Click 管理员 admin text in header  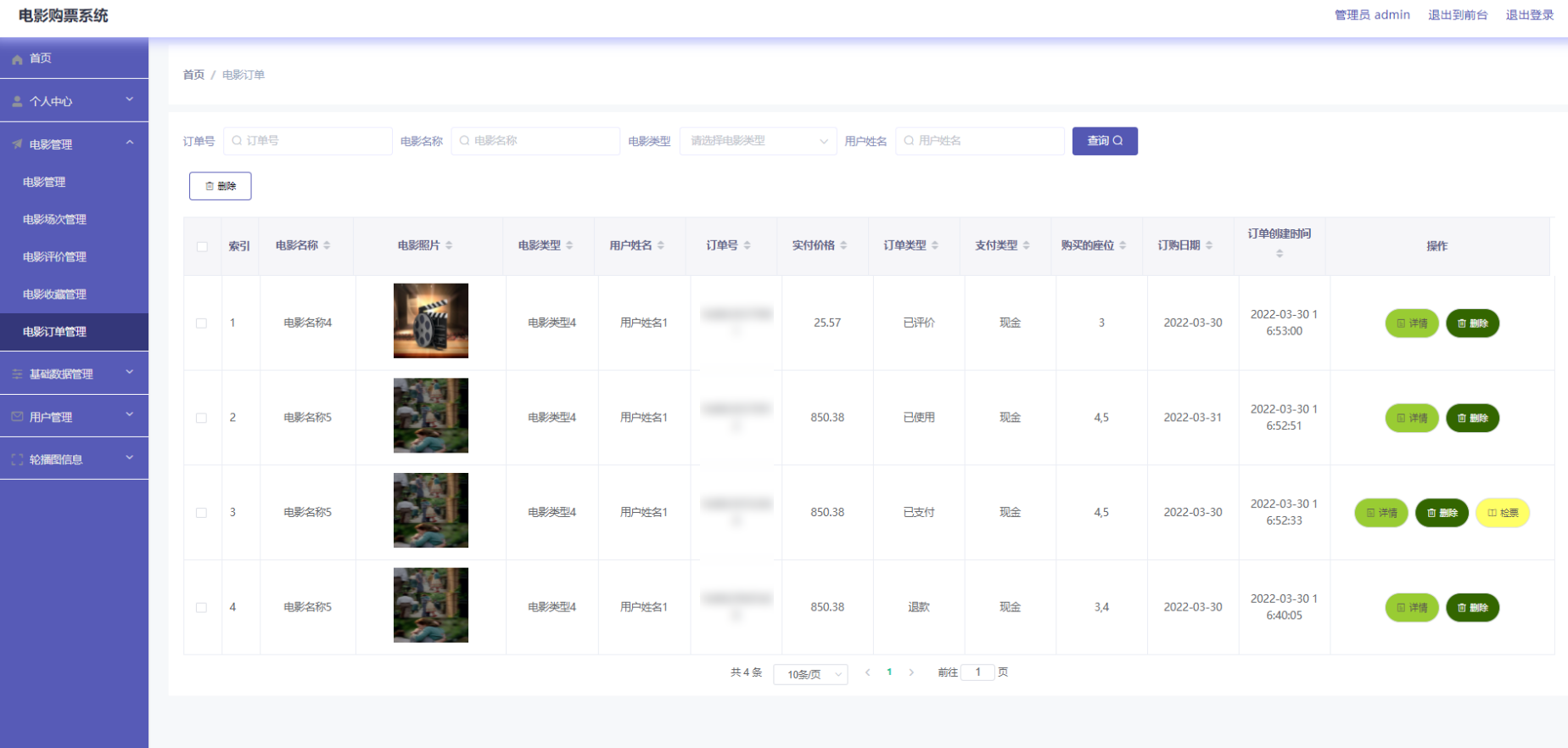click(x=1372, y=15)
